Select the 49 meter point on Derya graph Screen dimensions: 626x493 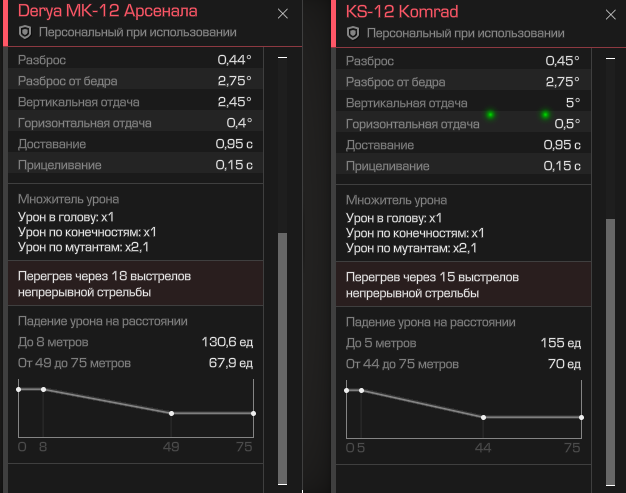(172, 413)
